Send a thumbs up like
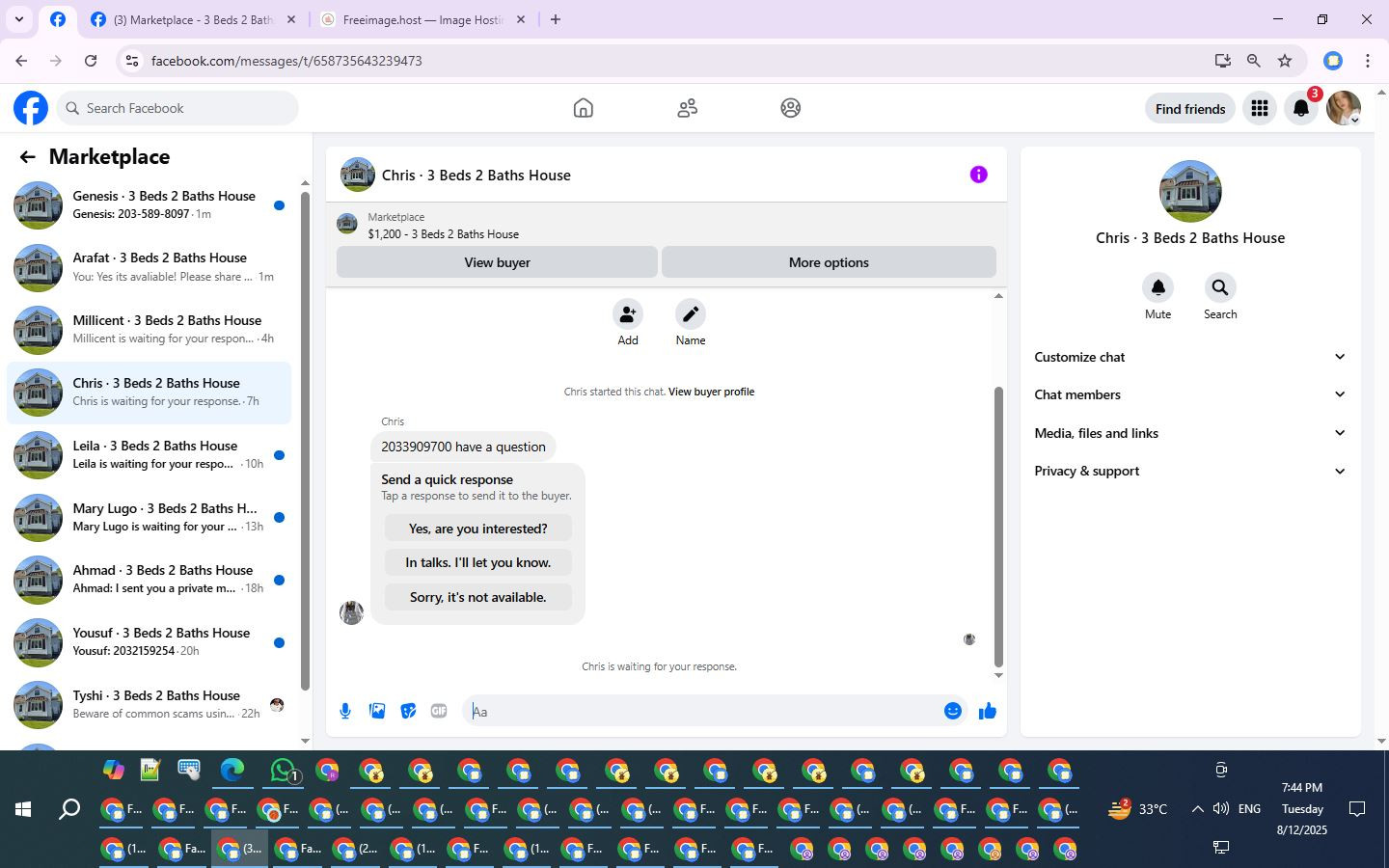The image size is (1389, 868). click(x=987, y=711)
